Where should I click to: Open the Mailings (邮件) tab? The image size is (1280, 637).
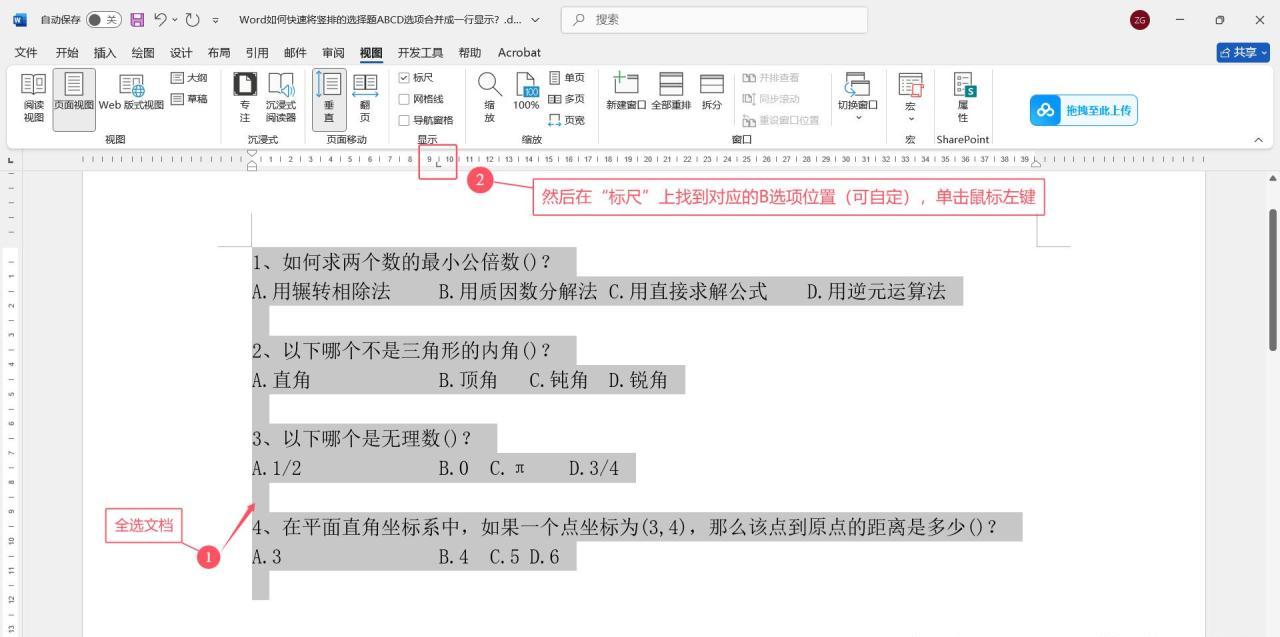pos(295,53)
